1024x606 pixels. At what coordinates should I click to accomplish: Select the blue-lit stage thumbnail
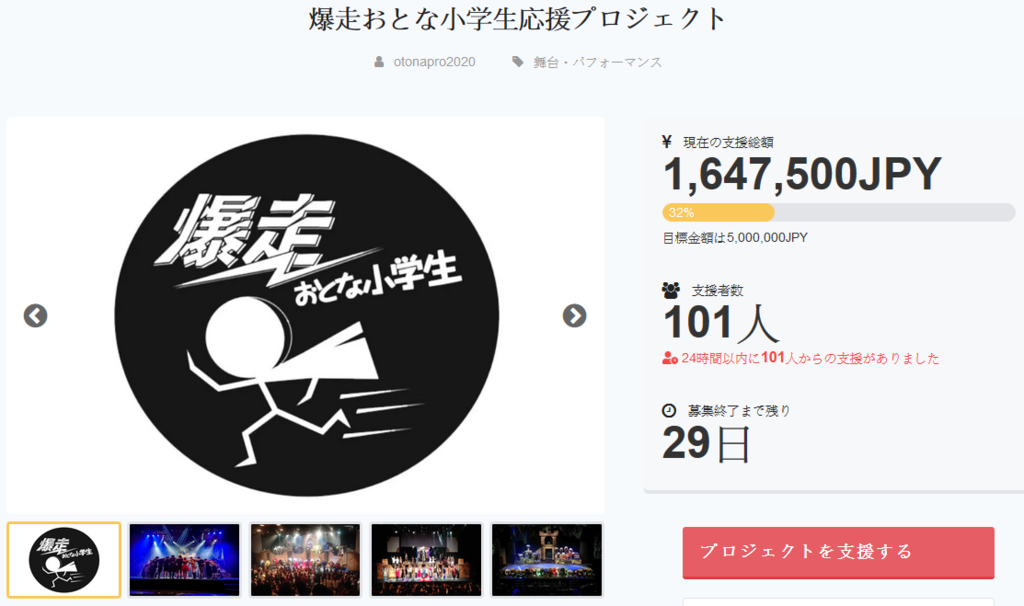(x=184, y=560)
